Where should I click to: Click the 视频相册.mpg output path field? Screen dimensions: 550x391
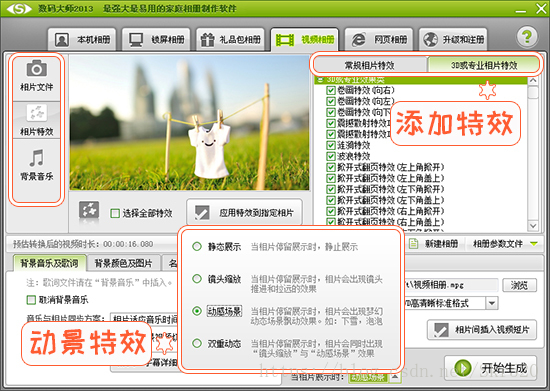[x=451, y=285]
